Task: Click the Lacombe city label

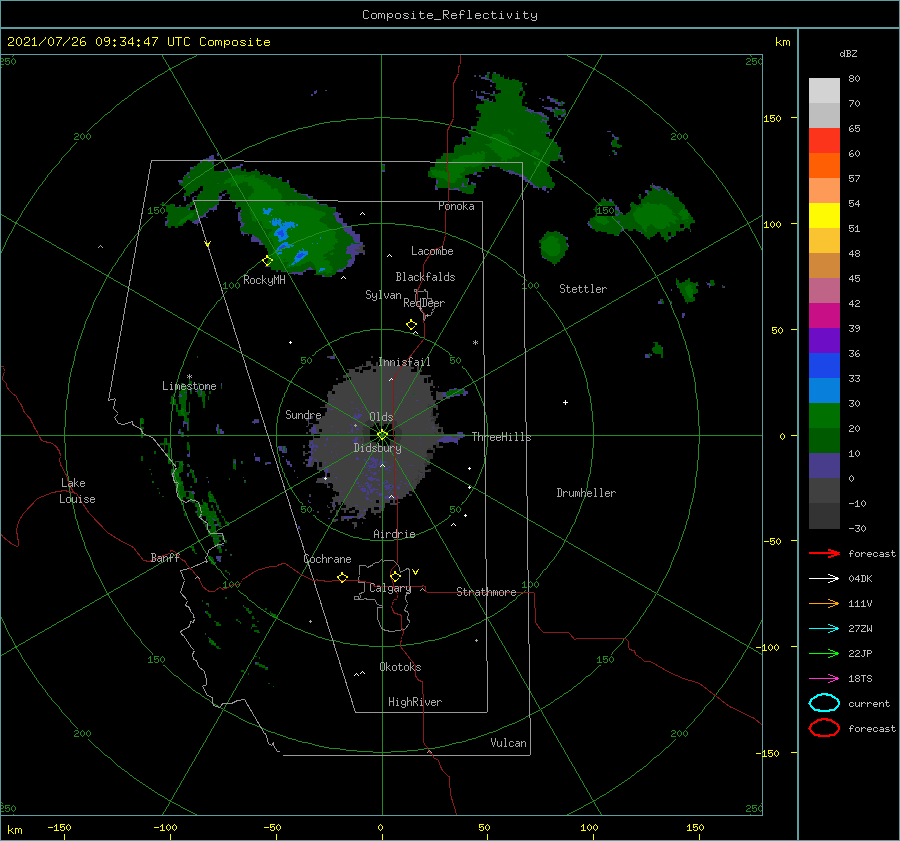Action: tap(432, 251)
